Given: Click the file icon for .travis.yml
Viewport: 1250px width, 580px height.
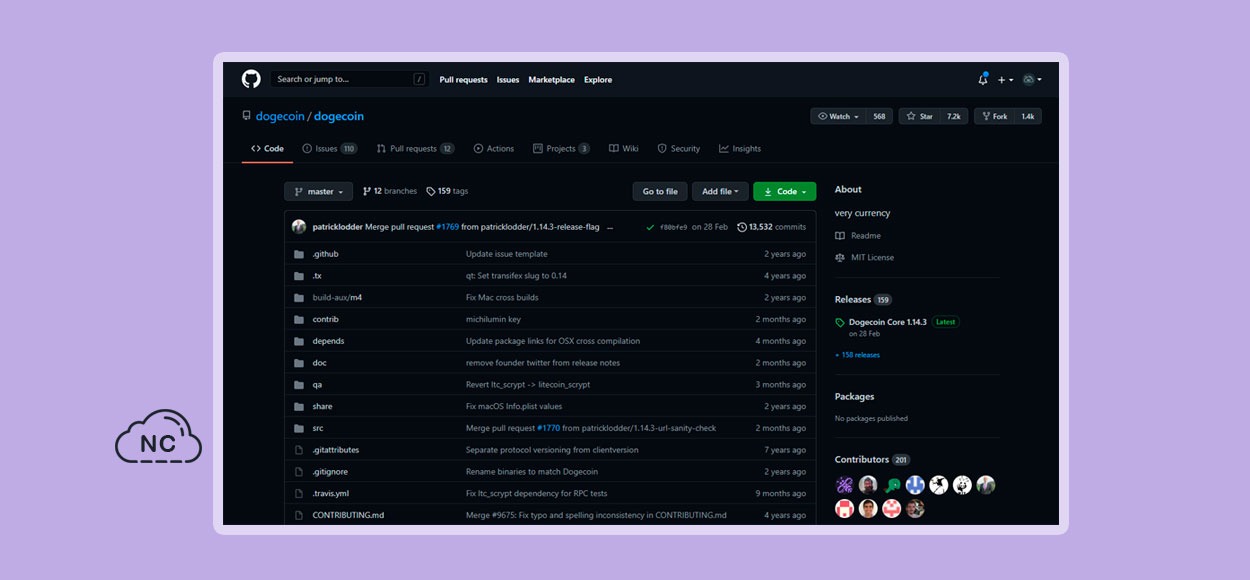Looking at the screenshot, I should 298,494.
